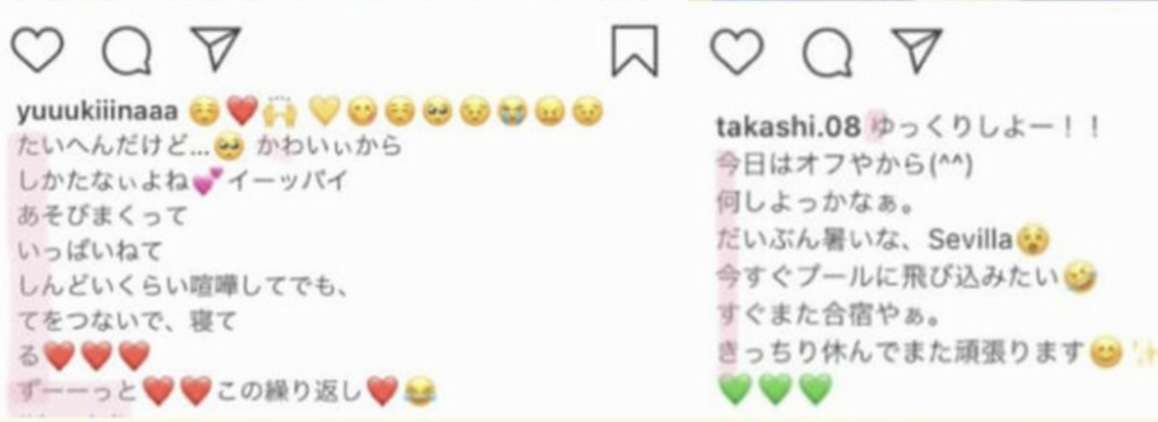Open comments on the yuuukiiinaaa post
Screen dimensions: 1158x422
click(x=126, y=51)
